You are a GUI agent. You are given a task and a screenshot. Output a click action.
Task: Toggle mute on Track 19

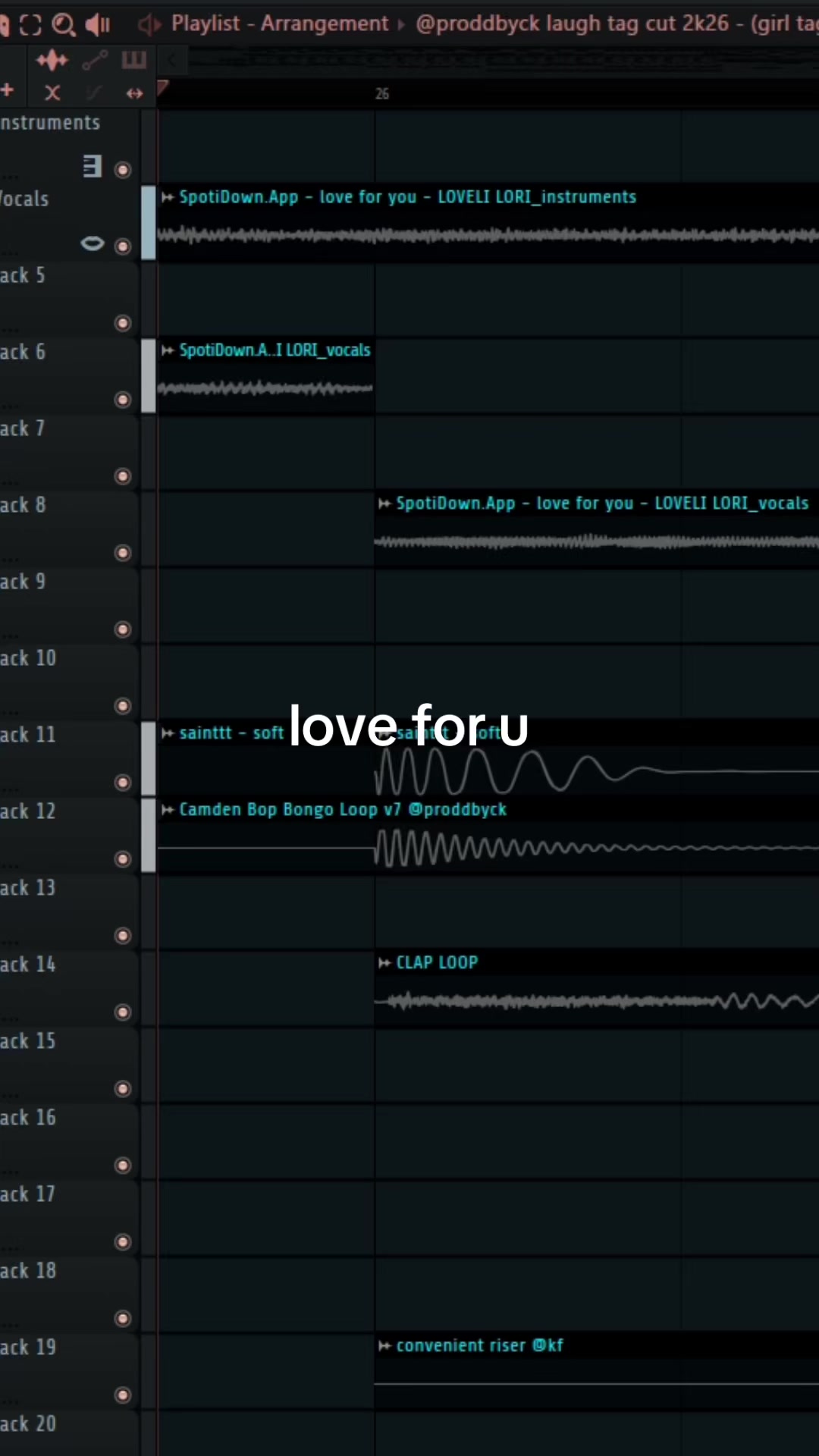[123, 1395]
